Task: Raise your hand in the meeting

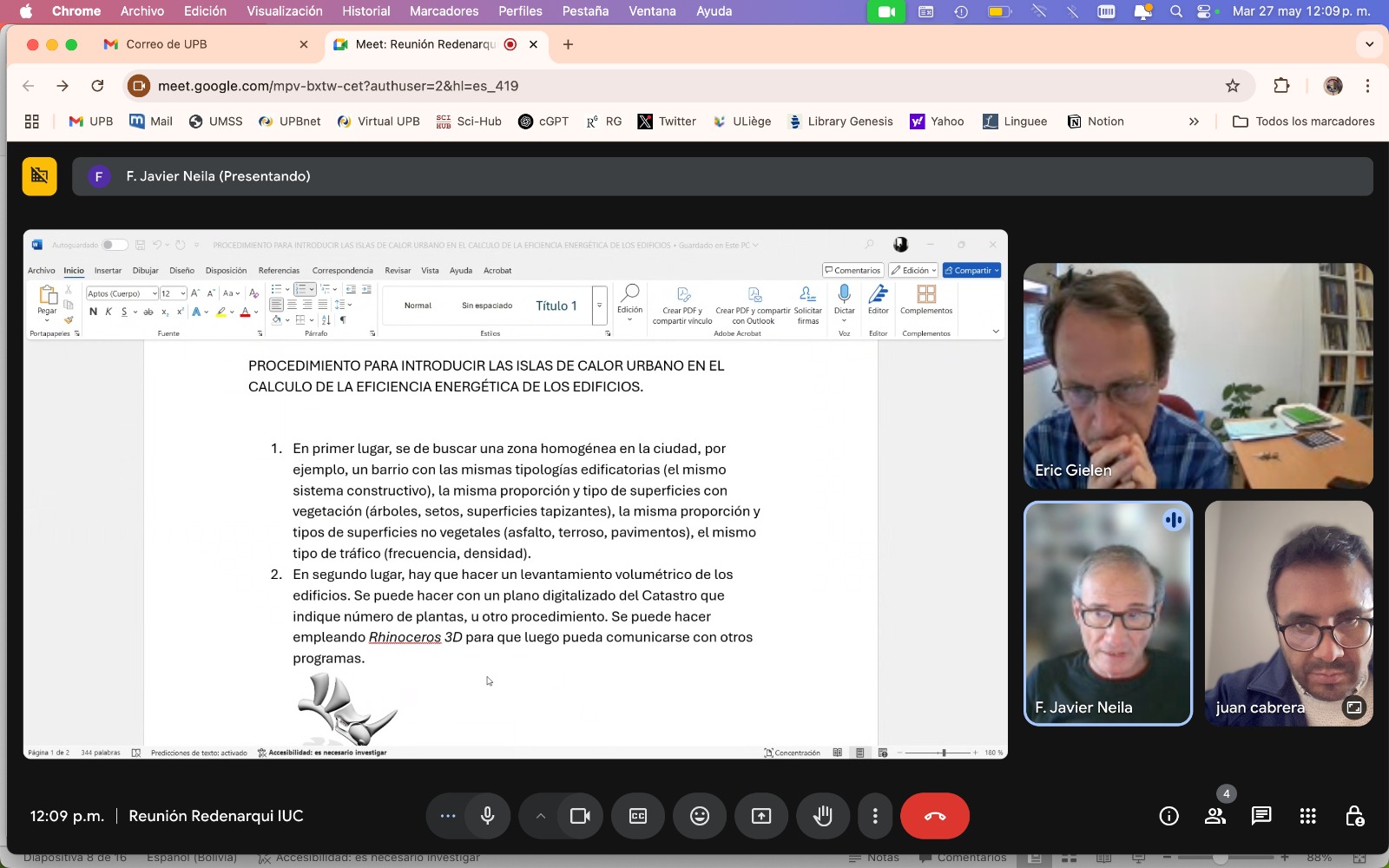Action: [x=822, y=816]
